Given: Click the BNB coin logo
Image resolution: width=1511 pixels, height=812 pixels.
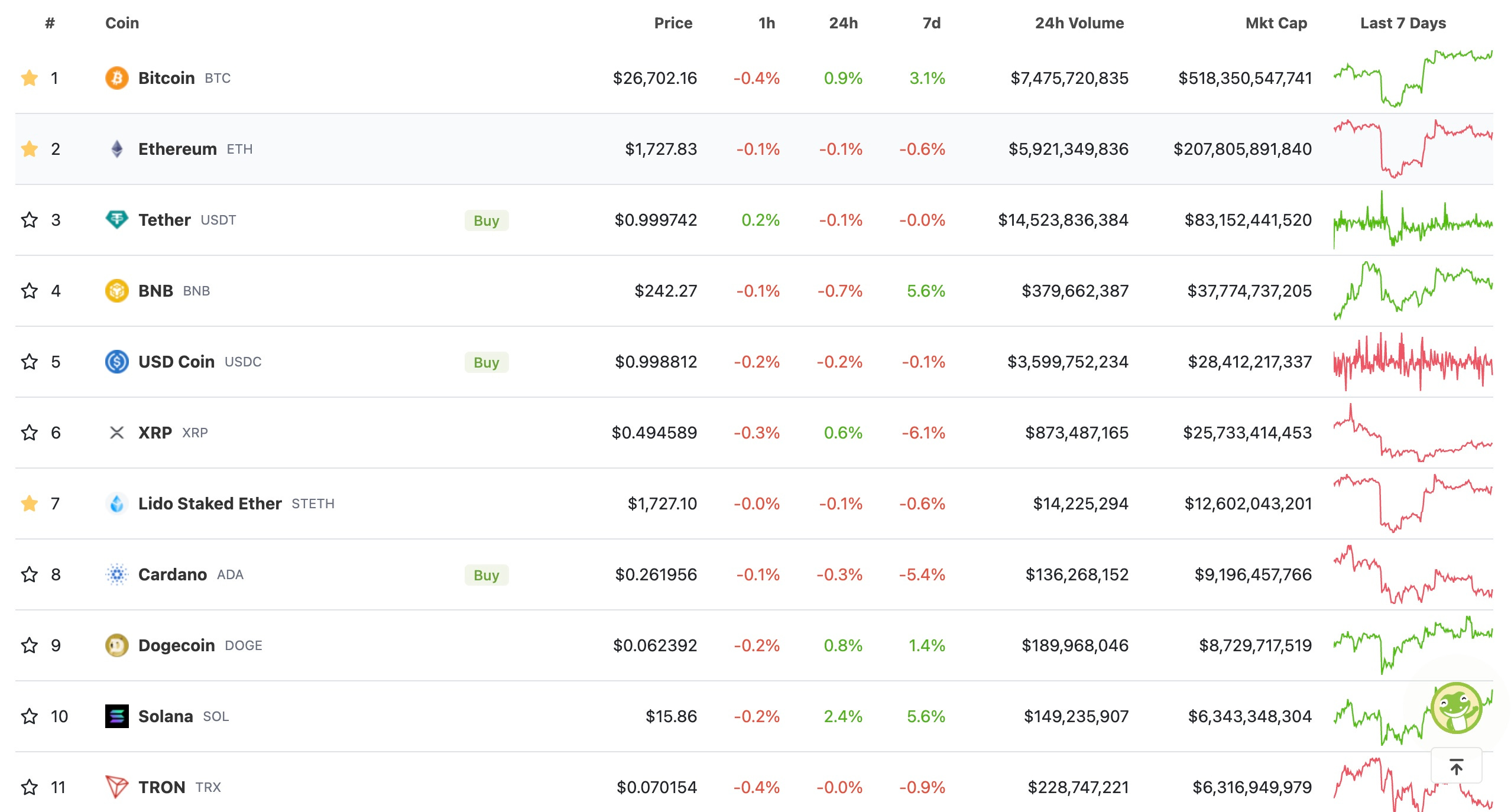Looking at the screenshot, I should click(116, 291).
